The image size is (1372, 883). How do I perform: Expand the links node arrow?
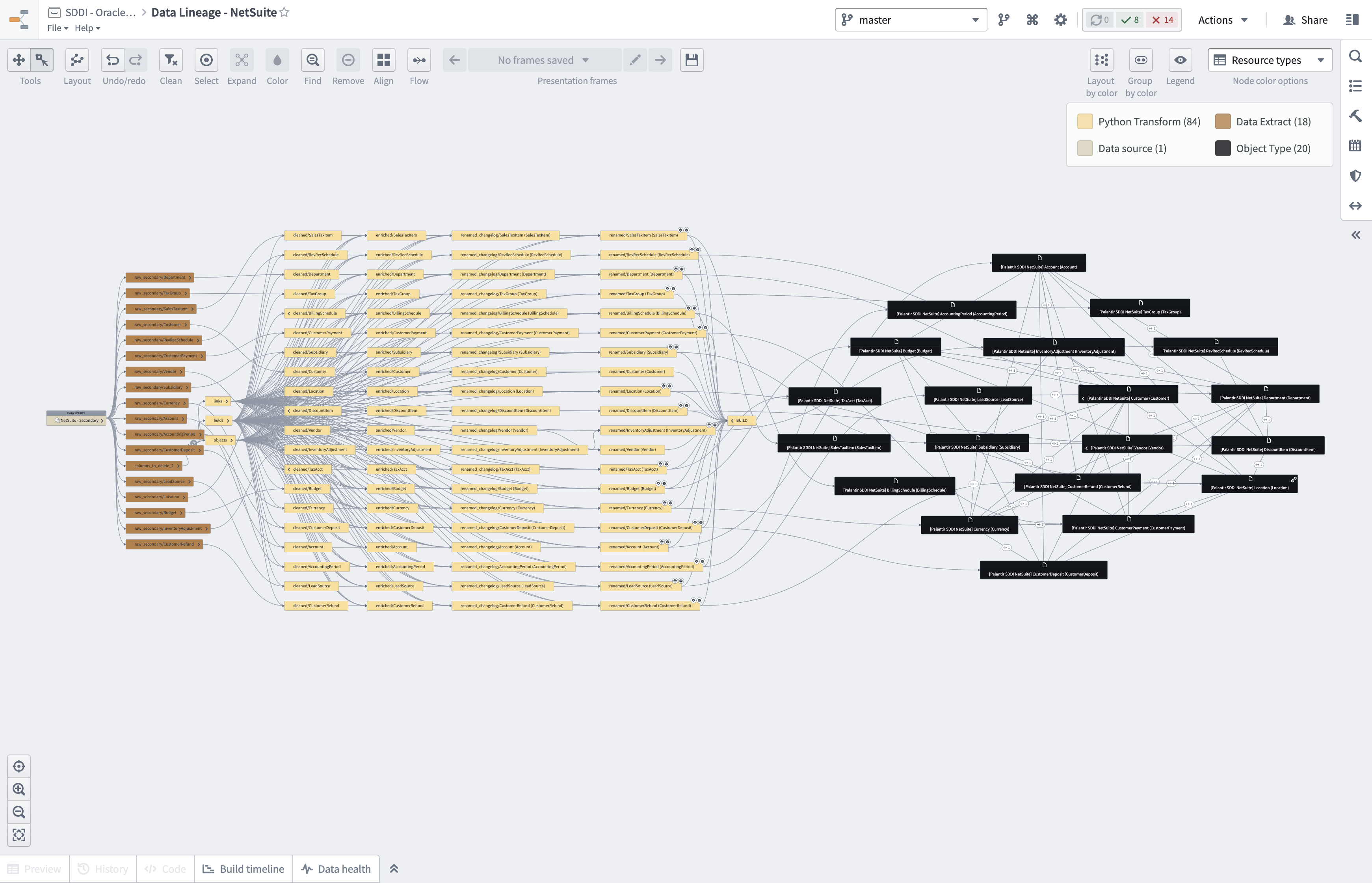227,401
